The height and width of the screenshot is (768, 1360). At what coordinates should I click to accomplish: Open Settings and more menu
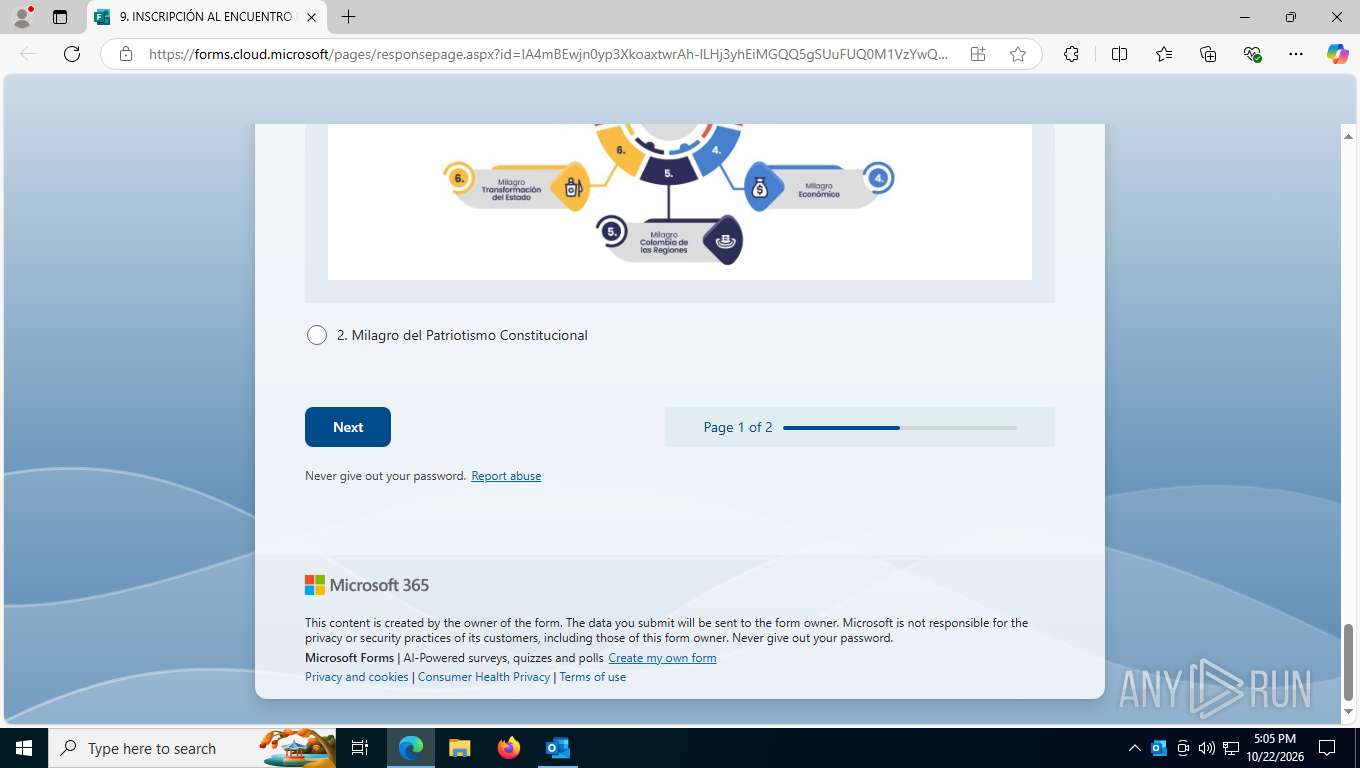point(1296,54)
